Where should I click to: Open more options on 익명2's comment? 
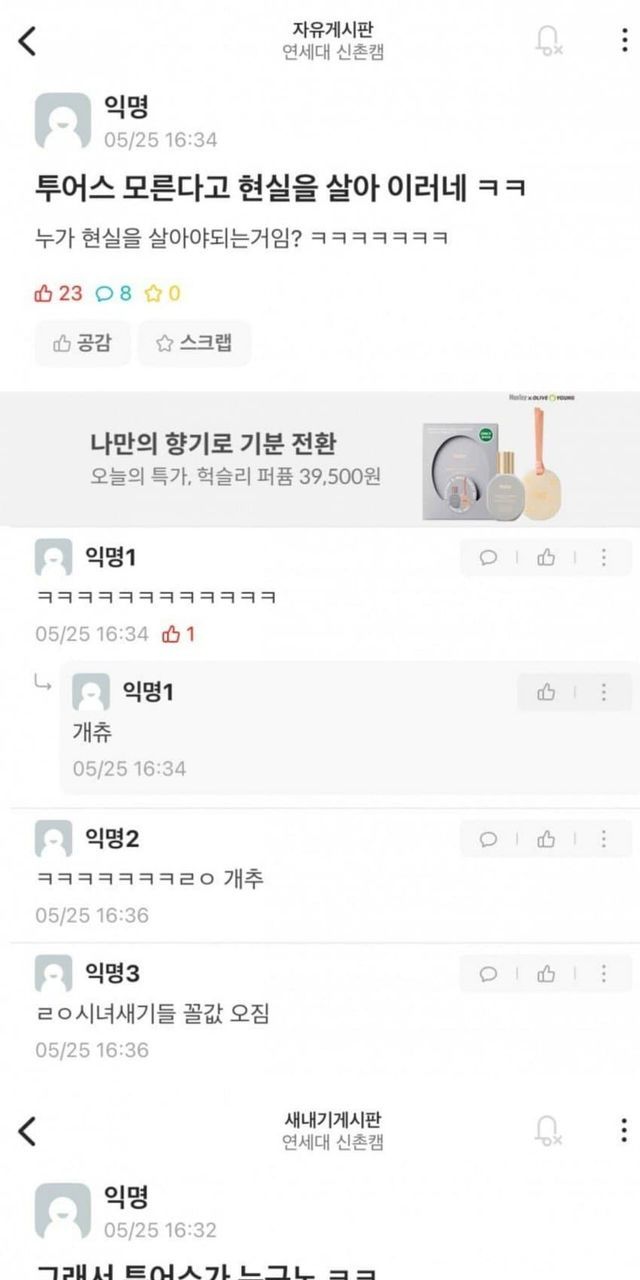(x=604, y=839)
